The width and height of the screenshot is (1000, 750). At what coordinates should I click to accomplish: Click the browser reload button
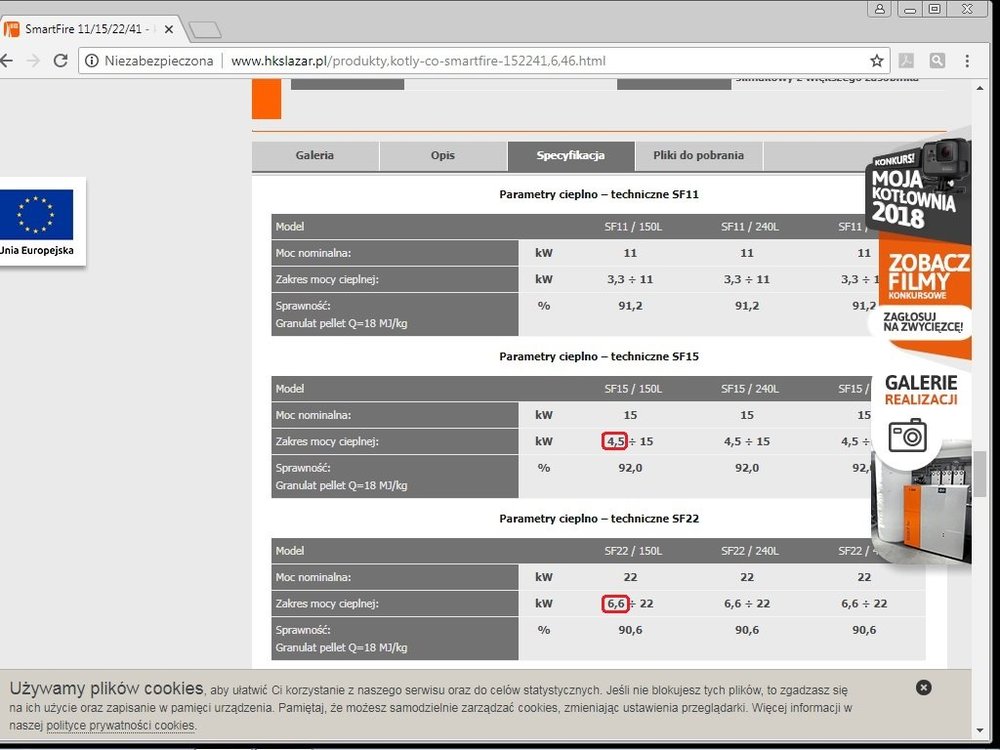click(61, 61)
